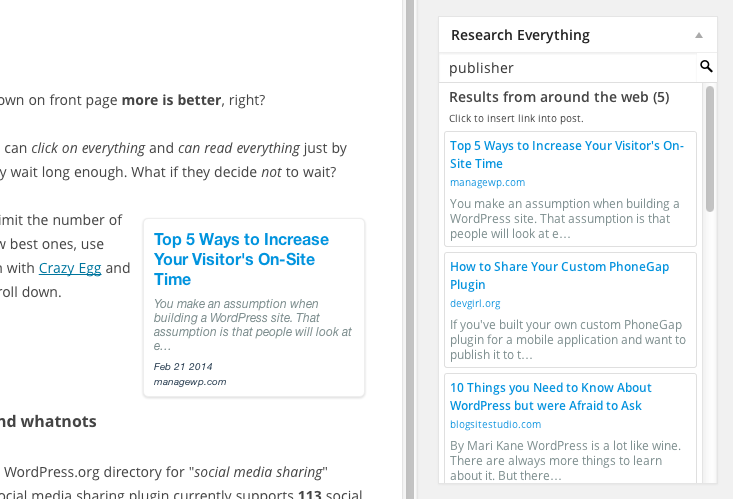Click the vertical divider between editor and sidebar
Image resolution: width=733 pixels, height=499 pixels.
[x=408, y=250]
